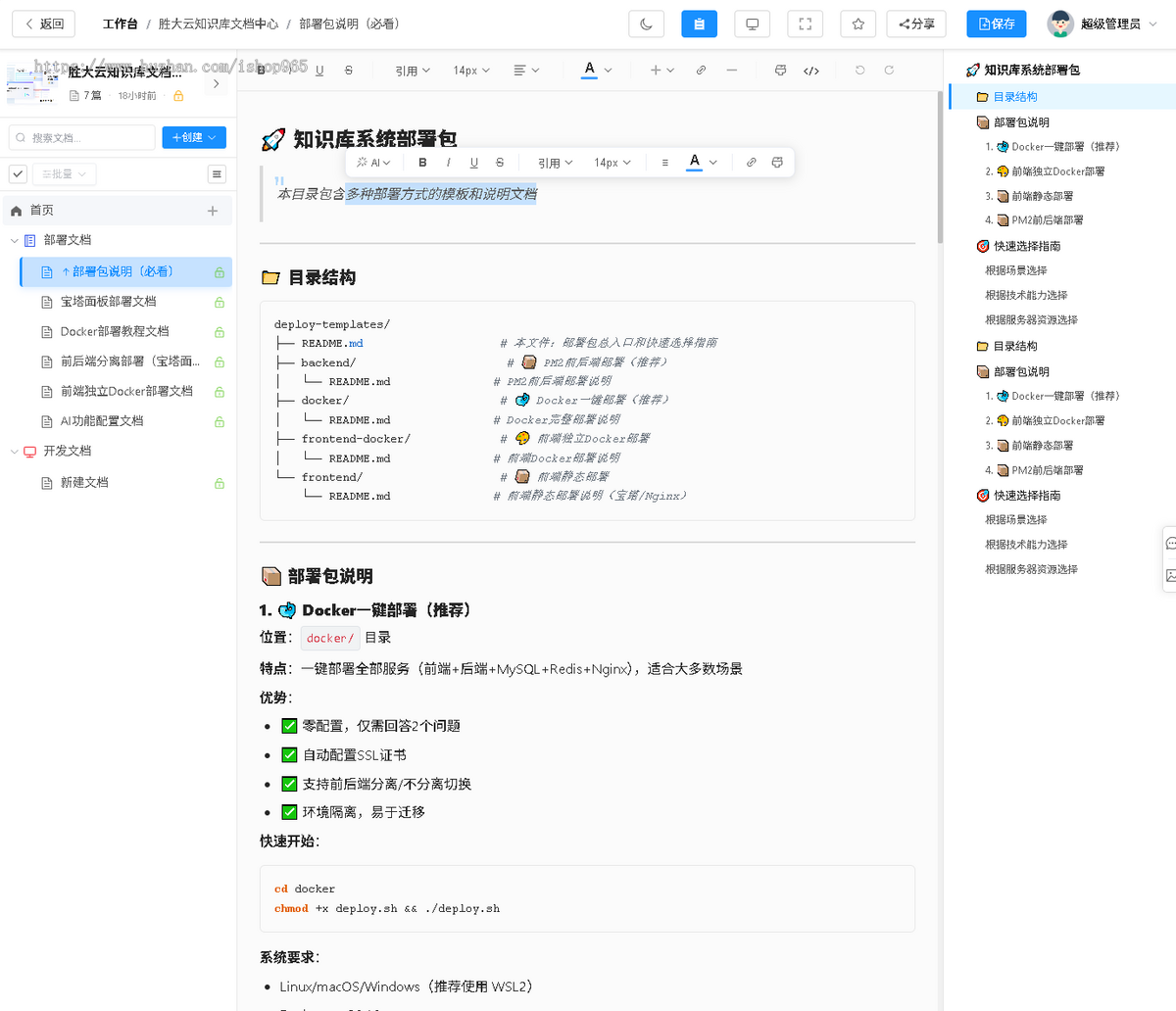Open the 引用 block type dropdown in top toolbar
Viewport: 1176px width, 1011px height.
[412, 71]
